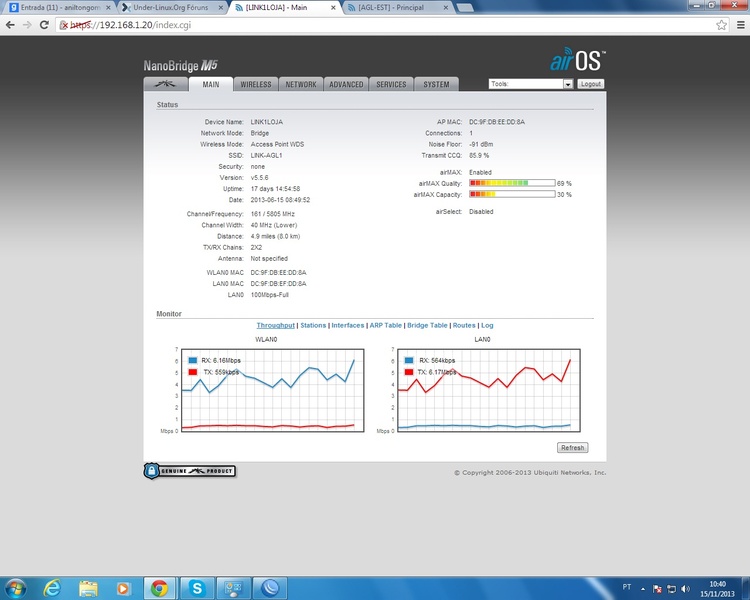Bookmark this page with the star icon
Viewport: 750px width, 600px height.
click(721, 25)
